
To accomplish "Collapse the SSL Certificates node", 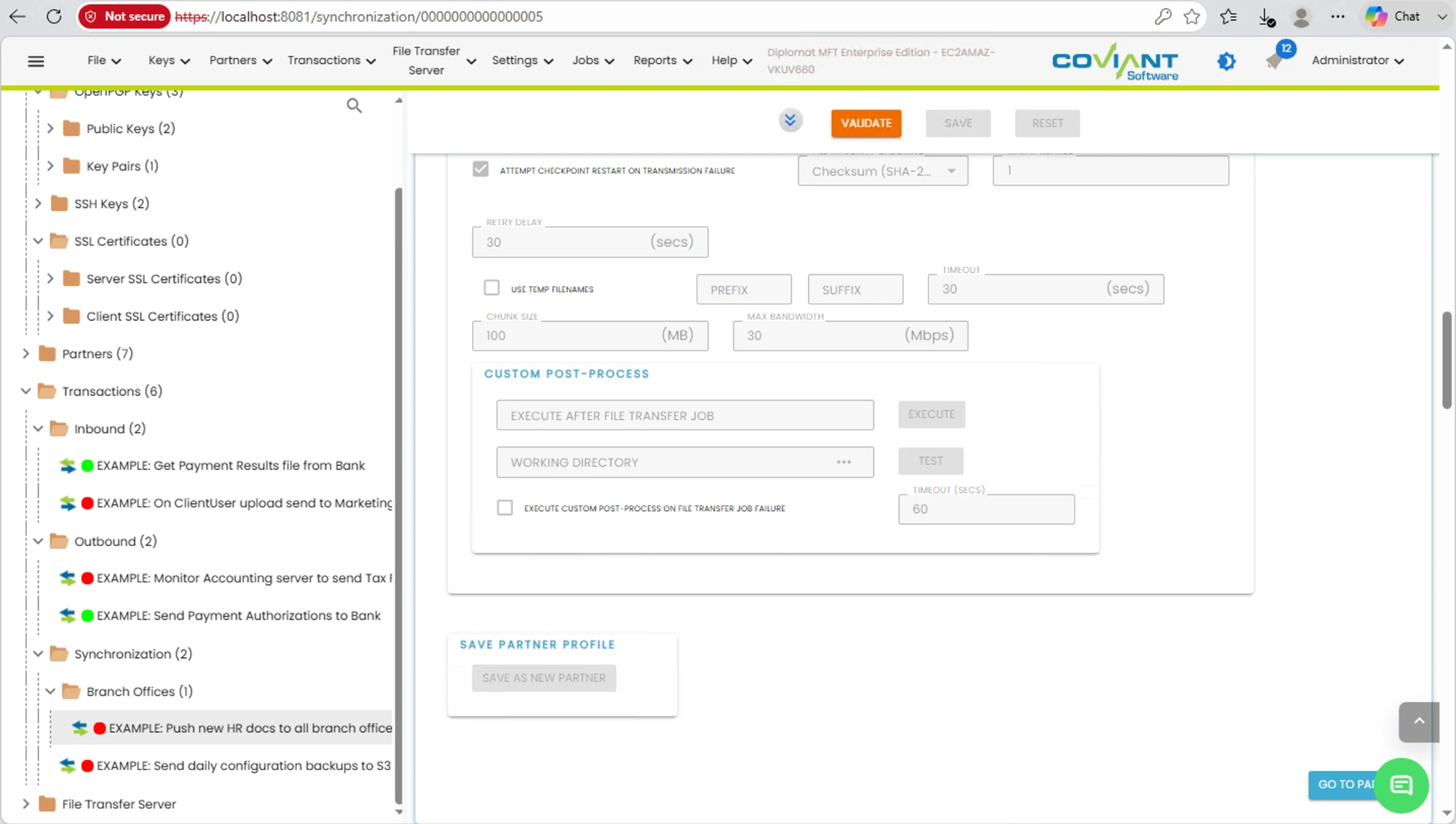I will [x=38, y=241].
